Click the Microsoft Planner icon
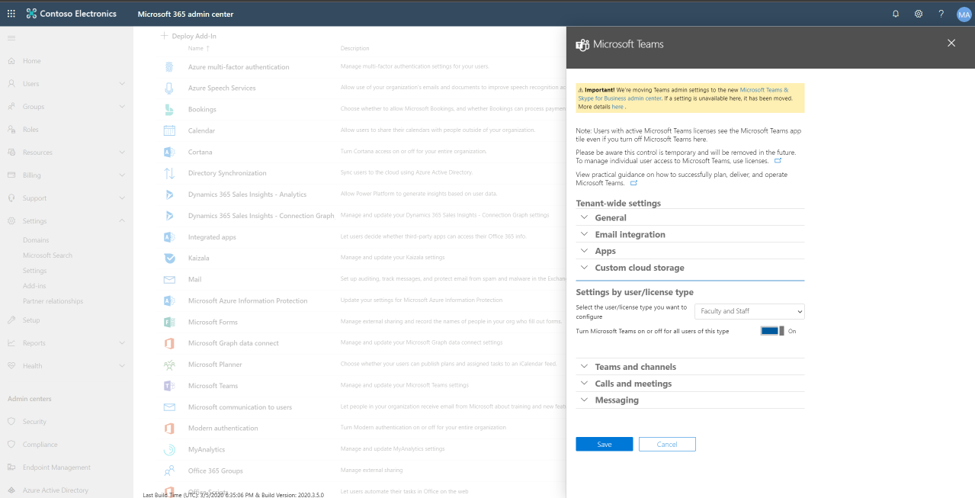The image size is (975, 498). [x=169, y=364]
